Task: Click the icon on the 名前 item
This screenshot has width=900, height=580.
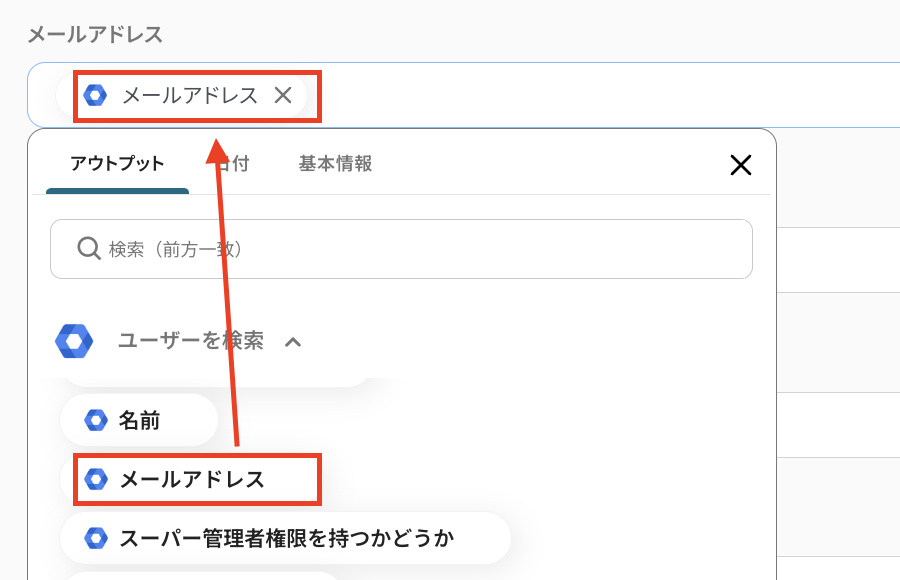Action: pyautogui.click(x=96, y=420)
